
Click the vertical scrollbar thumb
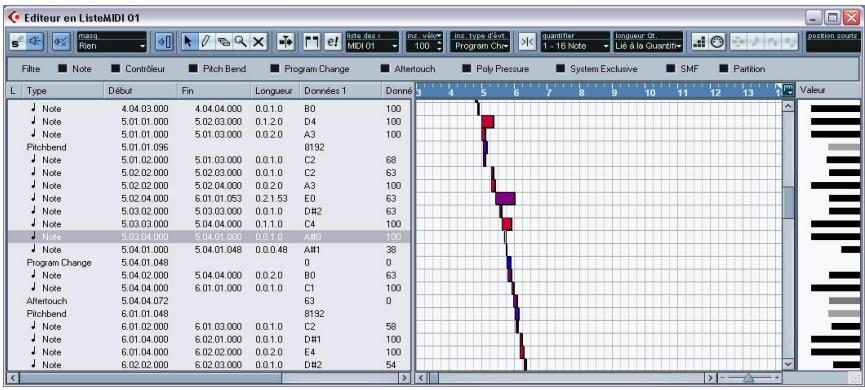788,202
